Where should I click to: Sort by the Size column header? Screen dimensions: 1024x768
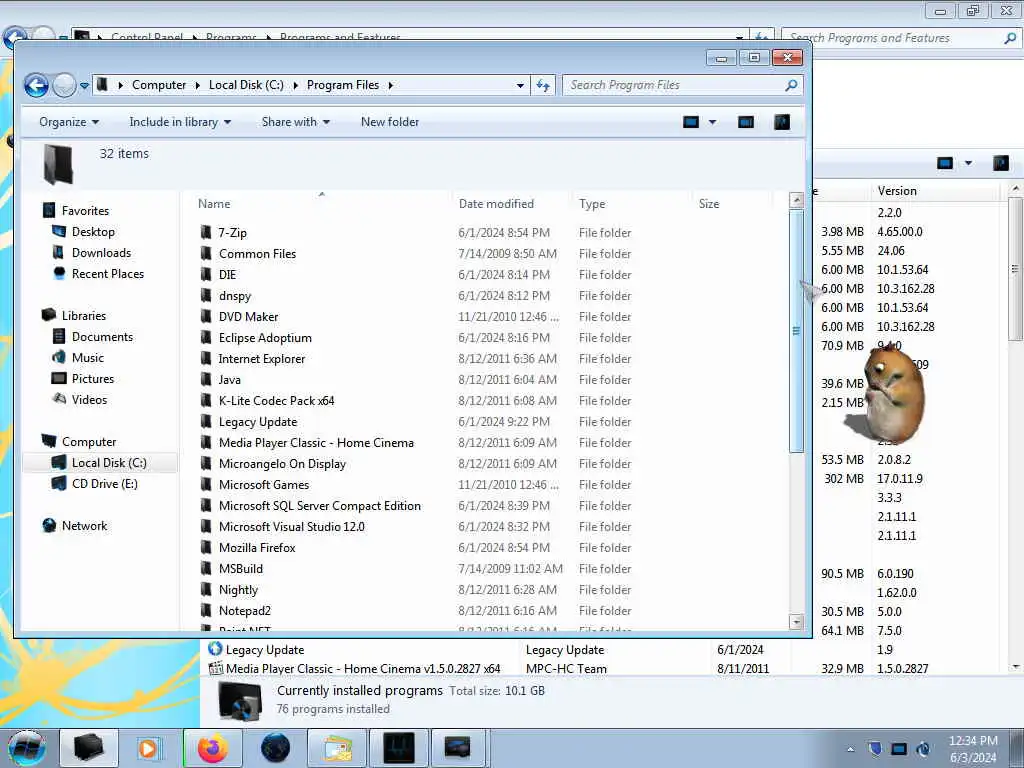tap(709, 204)
